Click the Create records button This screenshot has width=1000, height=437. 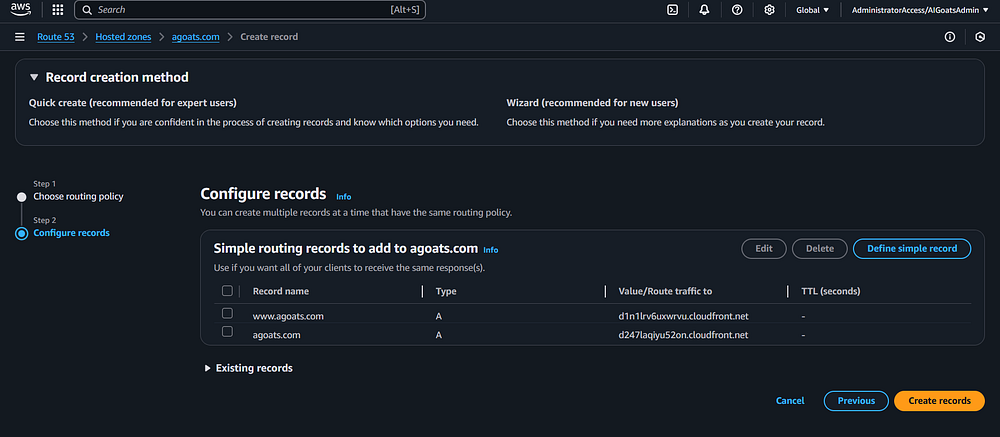pyautogui.click(x=939, y=401)
